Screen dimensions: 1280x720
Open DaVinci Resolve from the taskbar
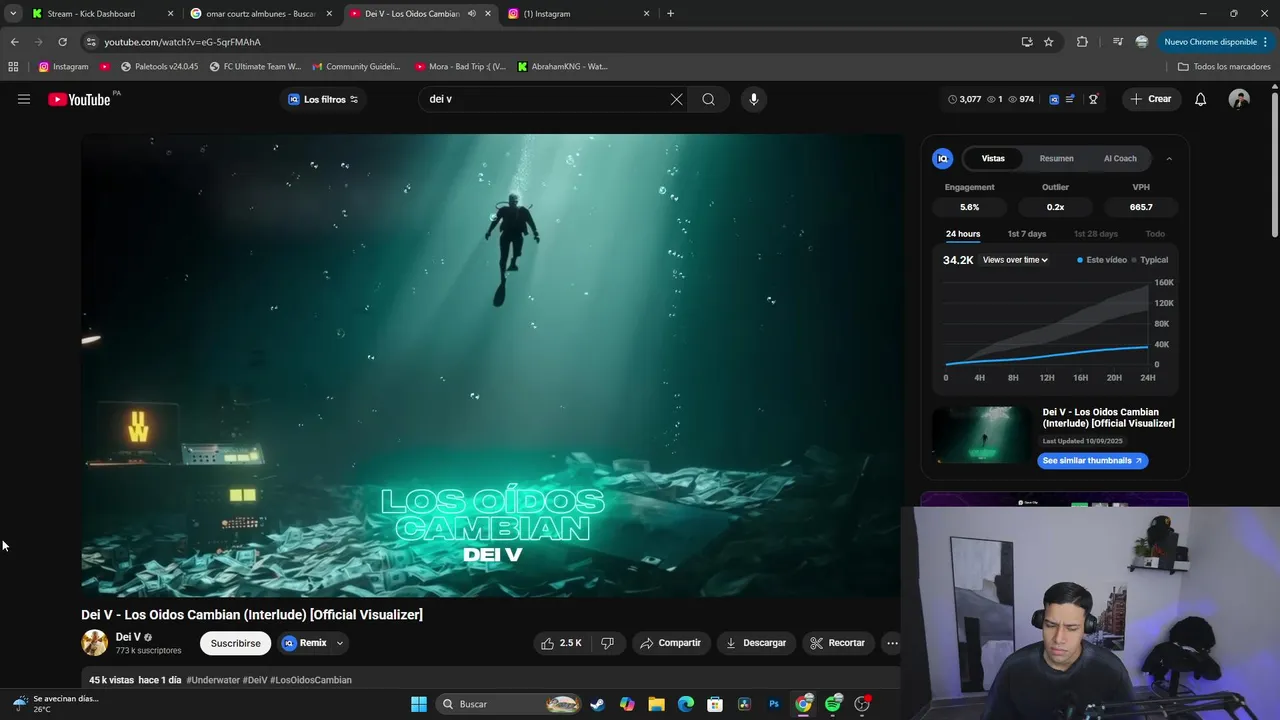(744, 704)
